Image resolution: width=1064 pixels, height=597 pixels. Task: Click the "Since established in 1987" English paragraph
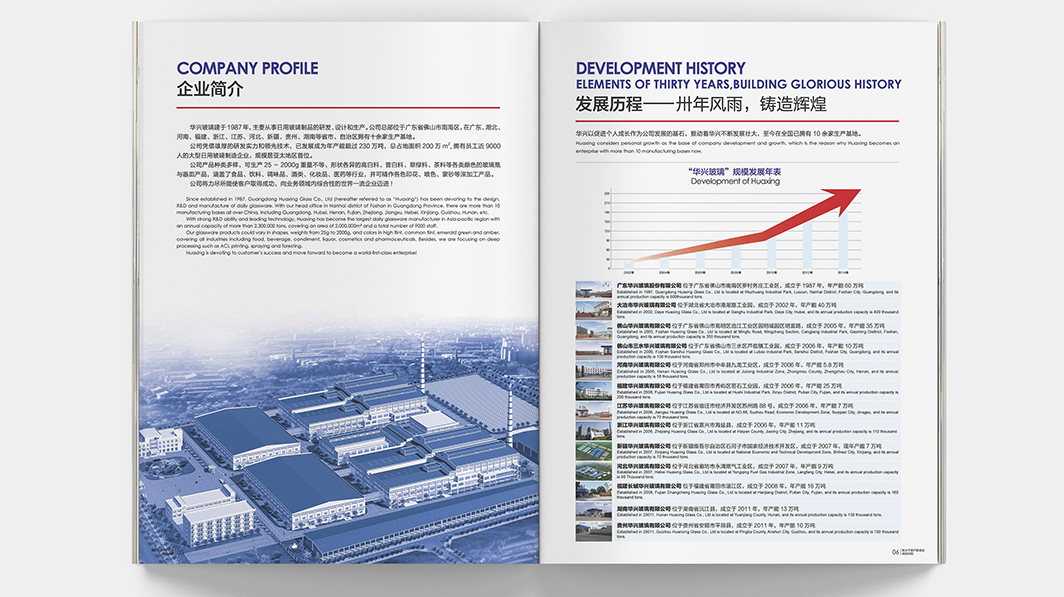coord(338,206)
